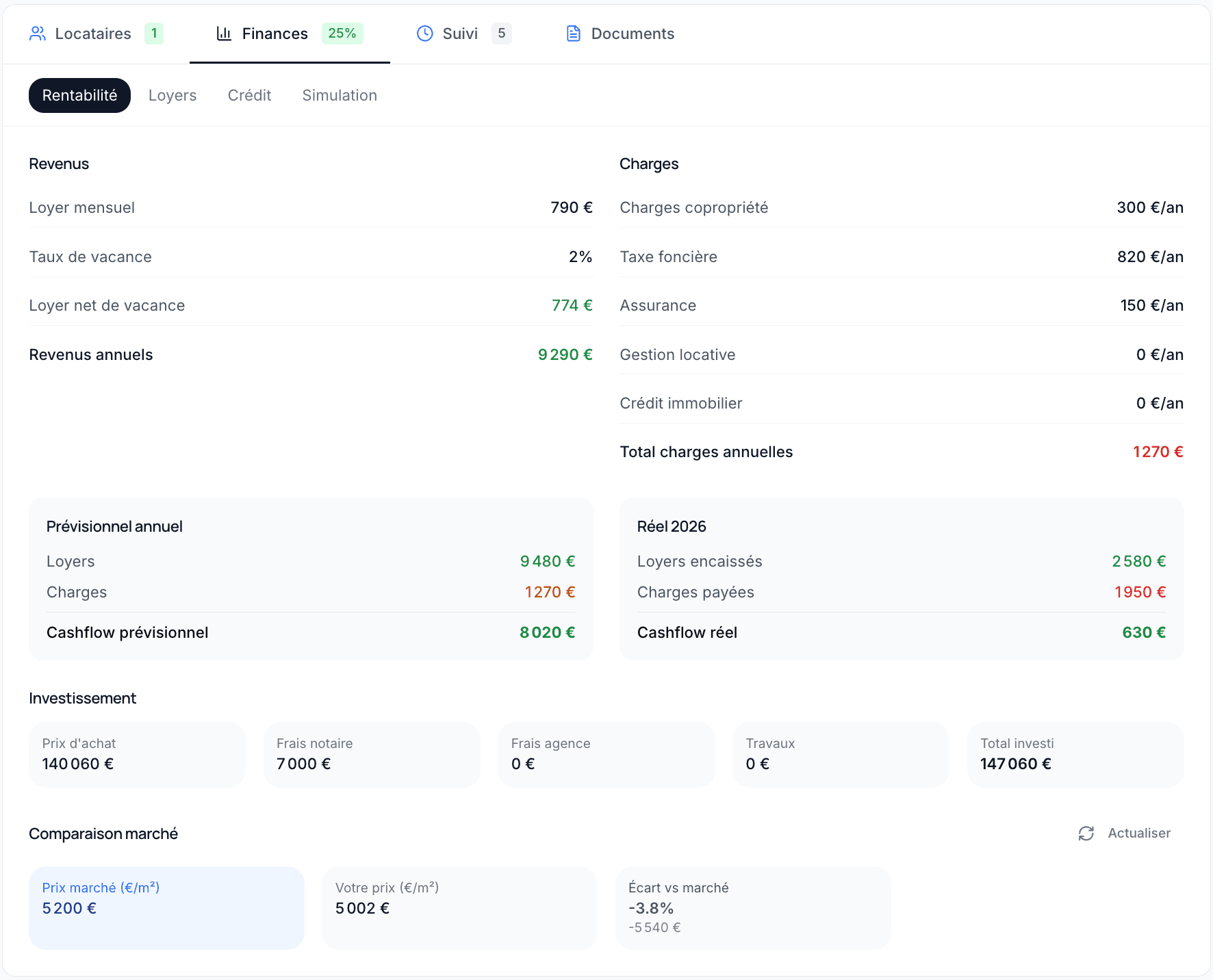This screenshot has height=980, width=1213.
Task: Select the Loyers sub-tab
Action: click(x=172, y=95)
